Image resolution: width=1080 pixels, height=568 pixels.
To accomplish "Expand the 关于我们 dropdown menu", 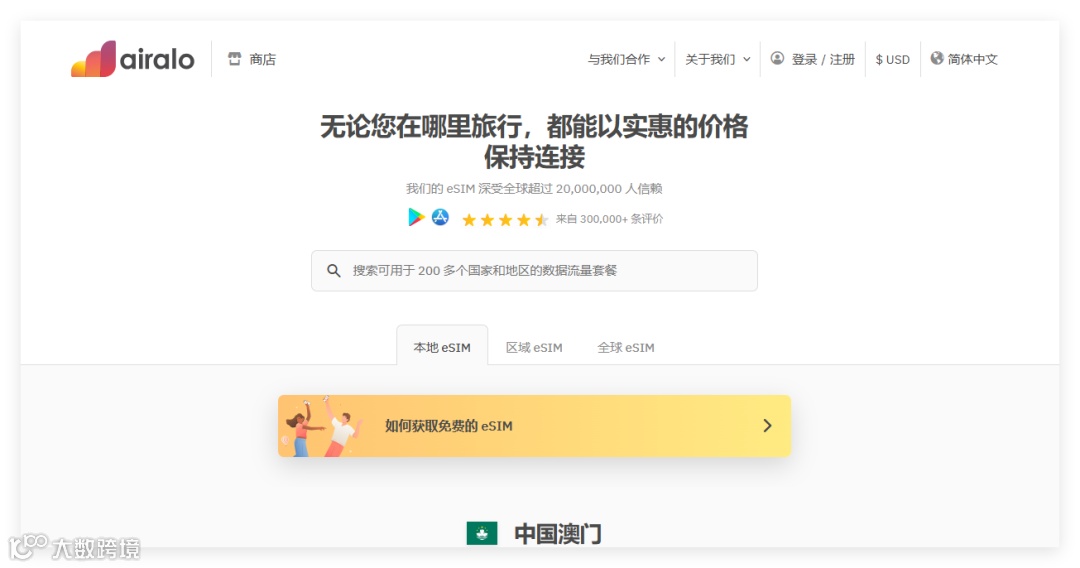I will point(717,59).
